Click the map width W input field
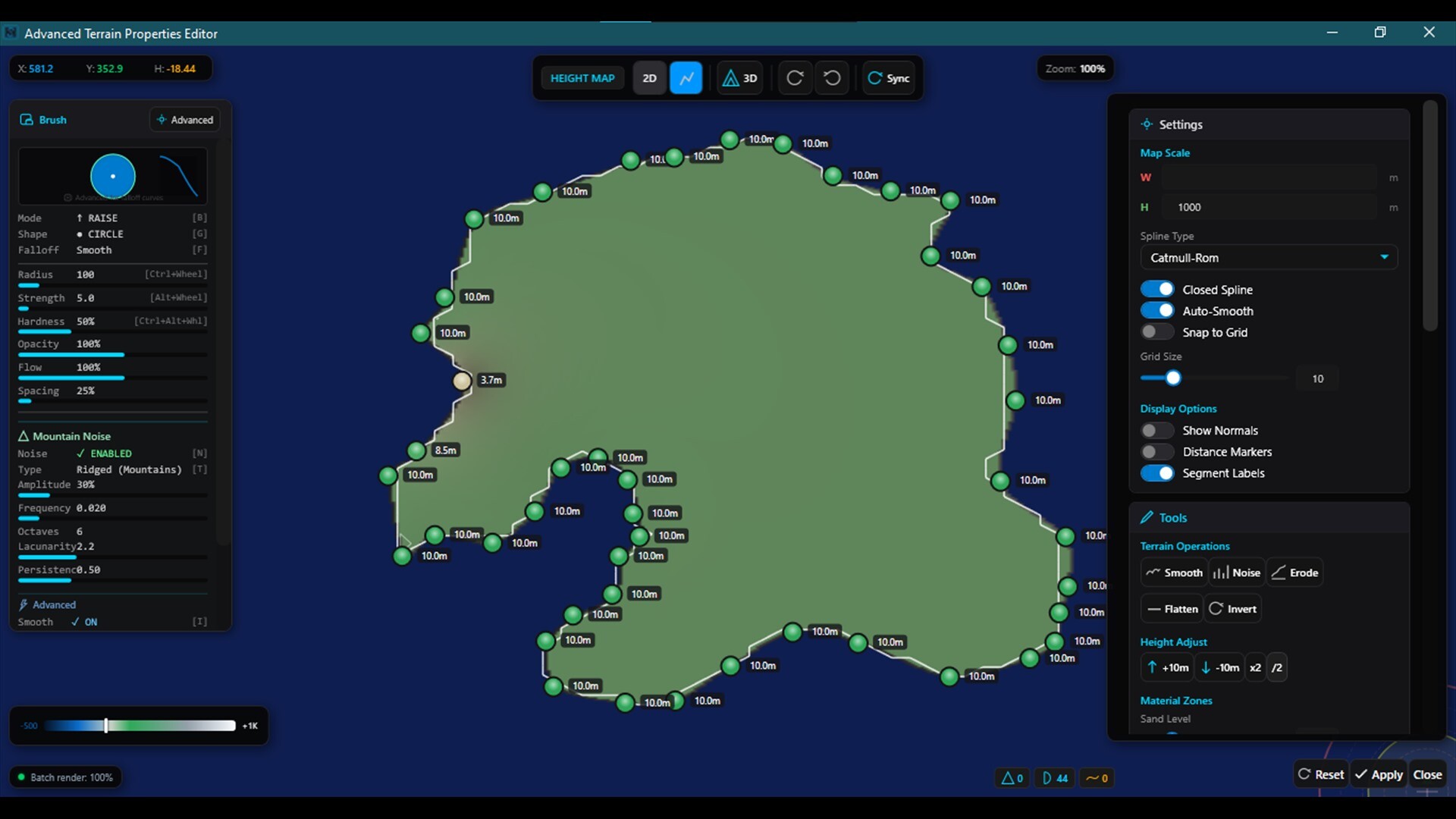 point(1269,177)
